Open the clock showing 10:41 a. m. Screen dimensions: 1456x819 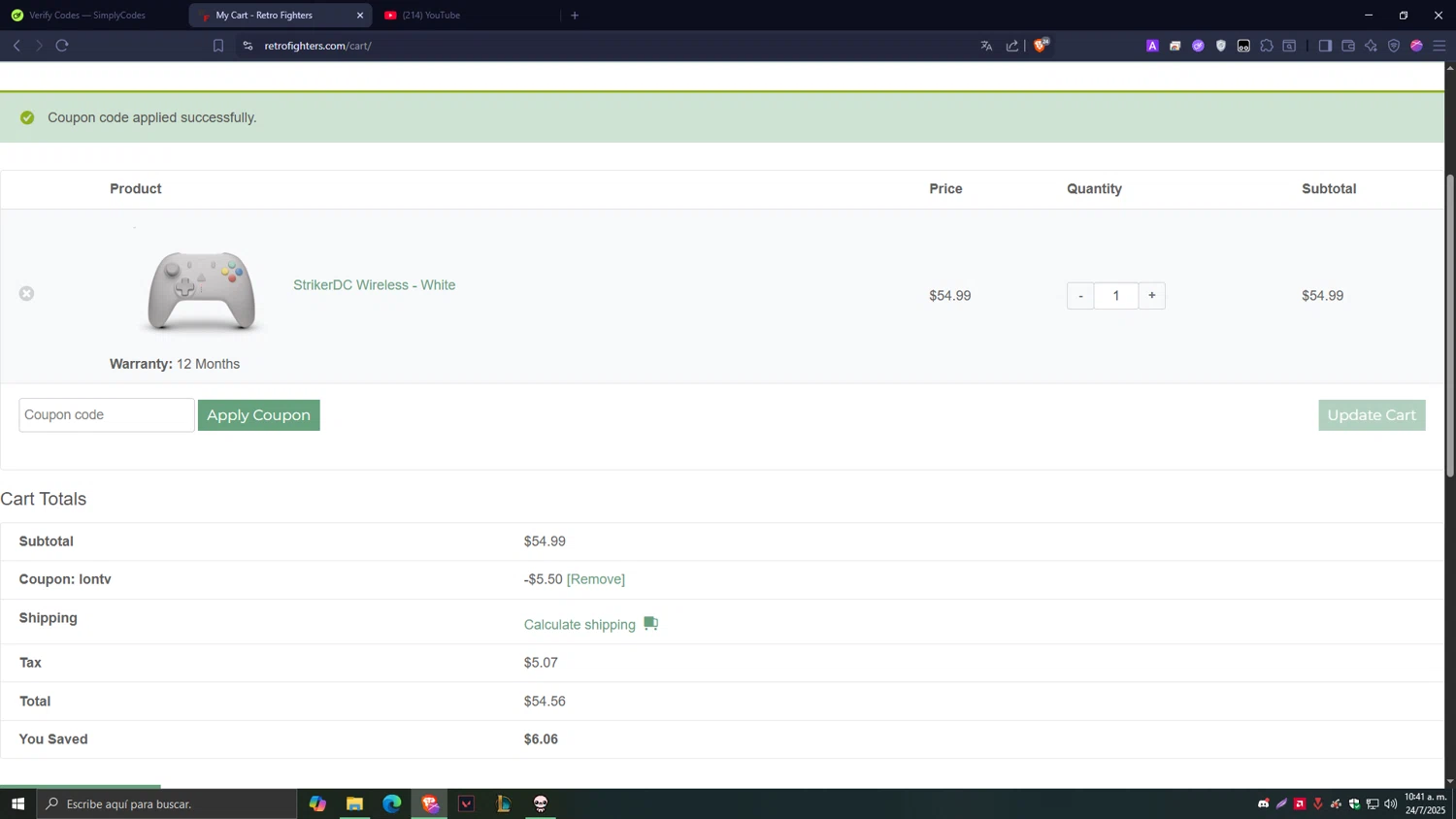pos(1425,803)
